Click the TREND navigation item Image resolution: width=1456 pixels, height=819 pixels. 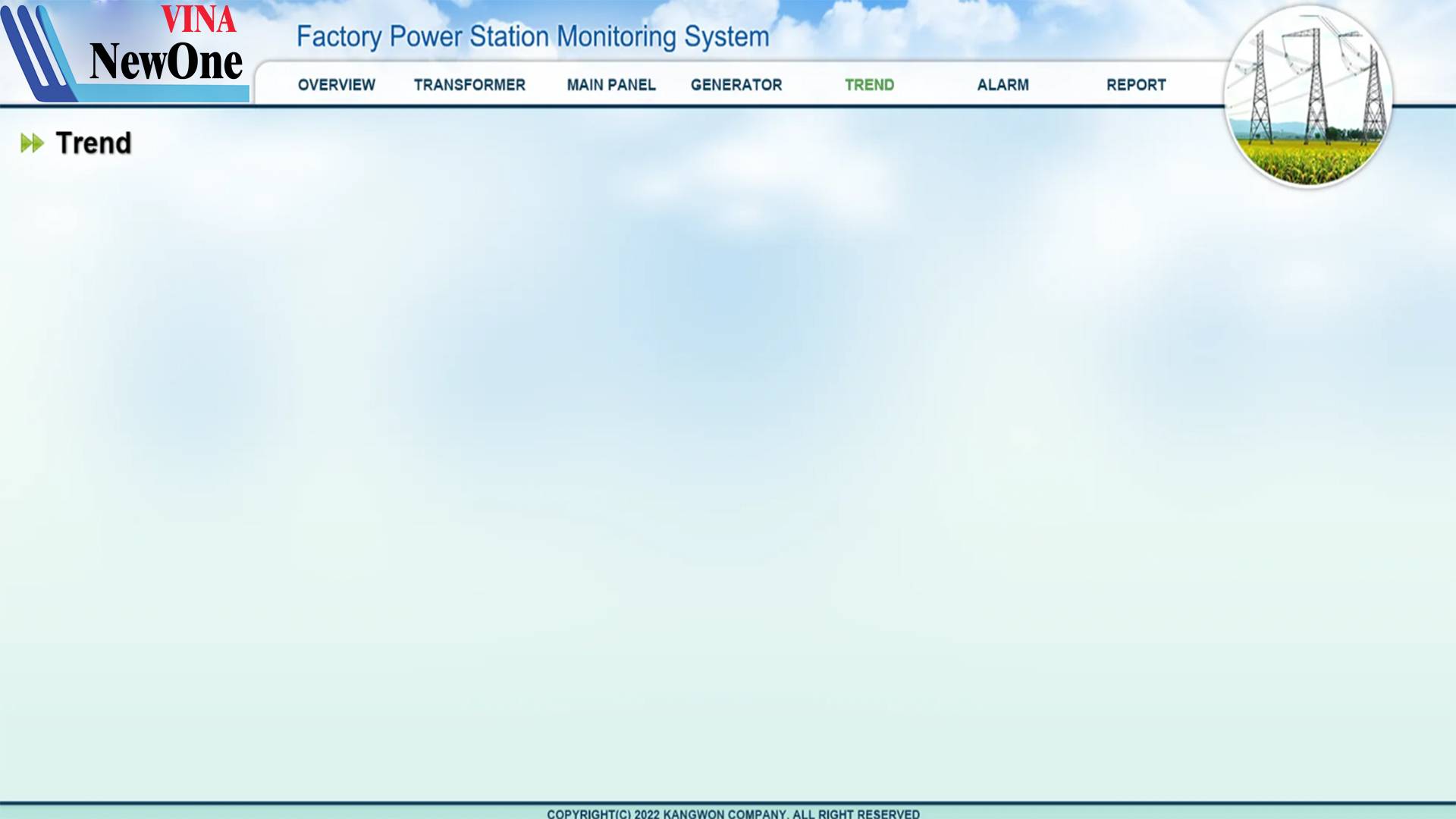tap(870, 85)
